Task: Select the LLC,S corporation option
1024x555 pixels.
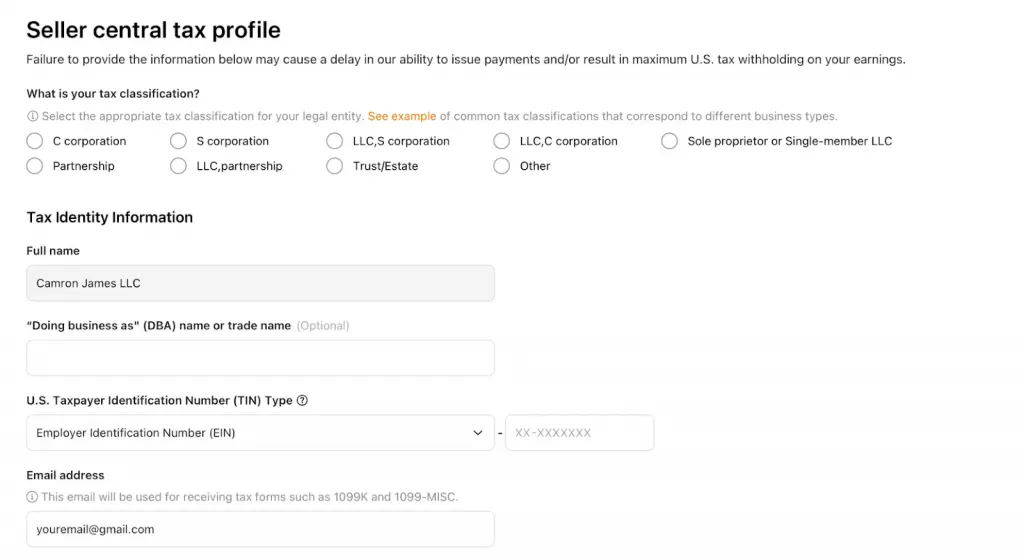Action: pyautogui.click(x=334, y=141)
